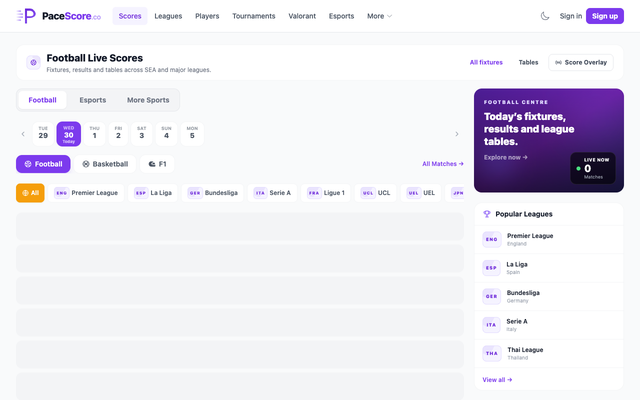The image size is (640, 400).
Task: Open the Score Overlay button
Action: click(x=581, y=62)
